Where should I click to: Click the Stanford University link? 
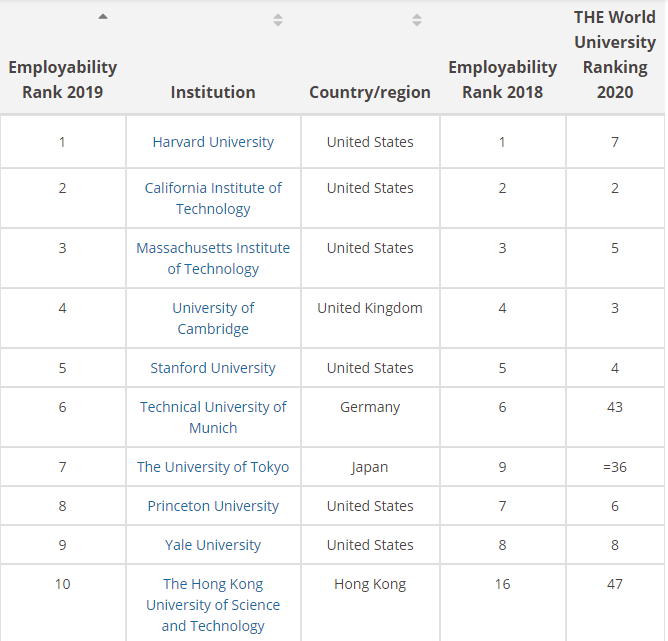(x=213, y=368)
